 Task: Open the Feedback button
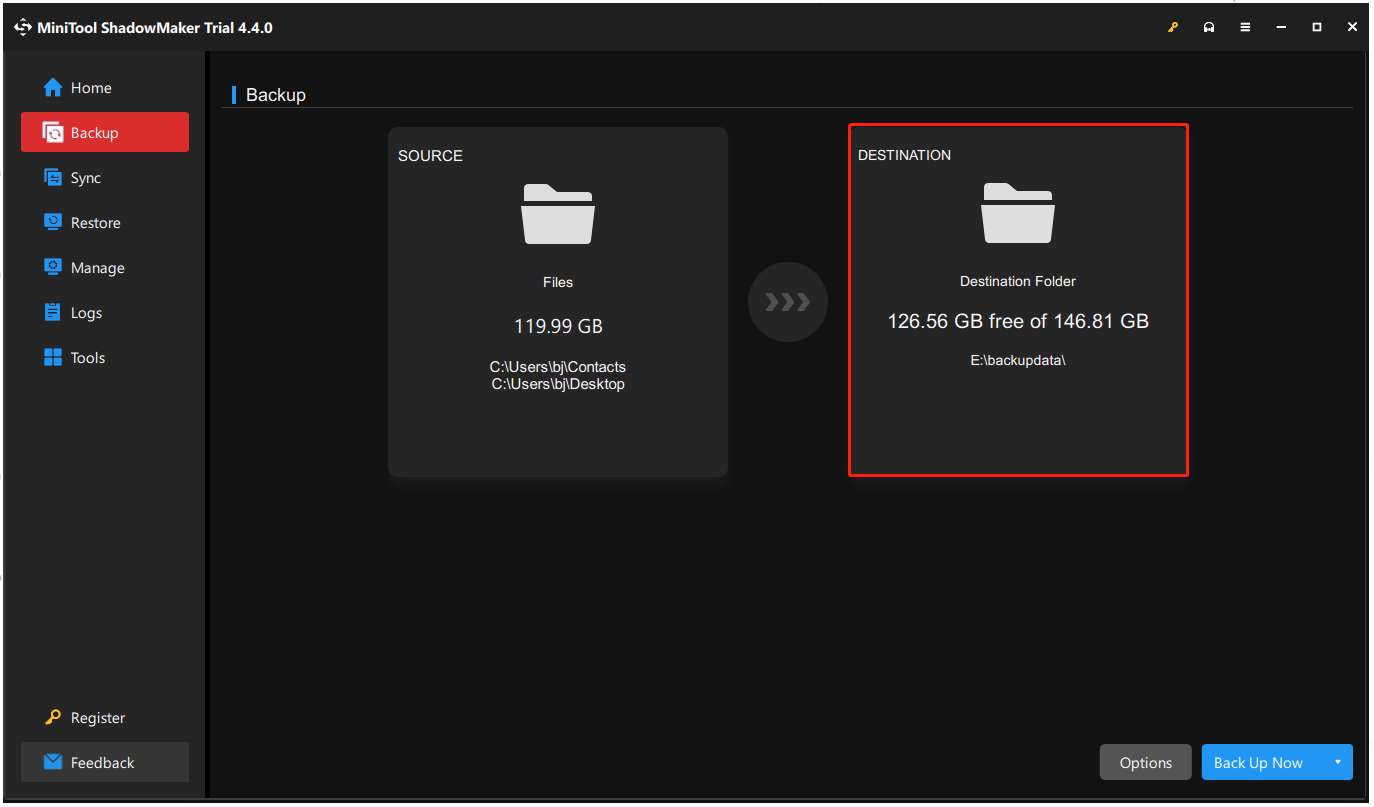104,763
